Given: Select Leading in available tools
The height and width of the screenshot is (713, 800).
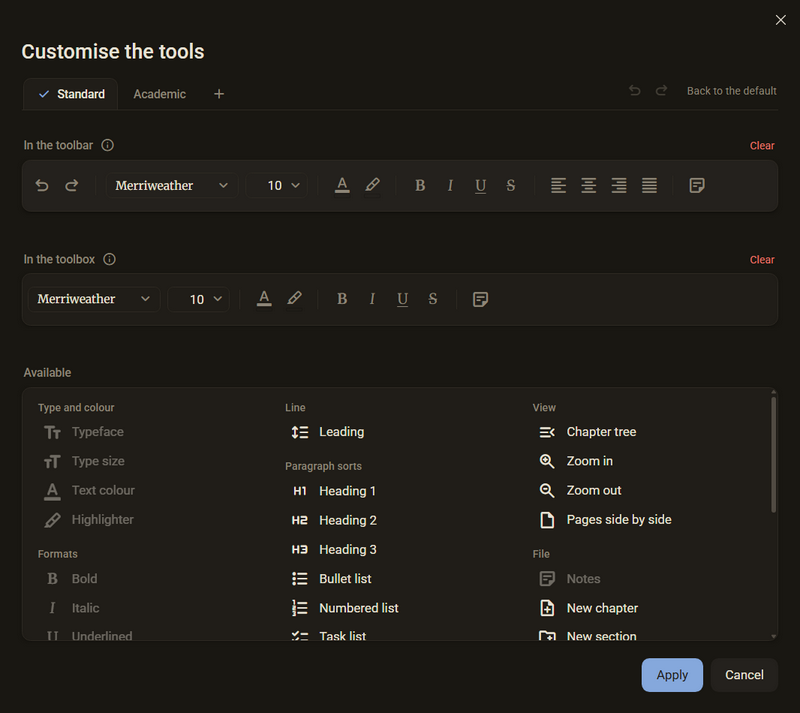Looking at the screenshot, I should [x=328, y=432].
